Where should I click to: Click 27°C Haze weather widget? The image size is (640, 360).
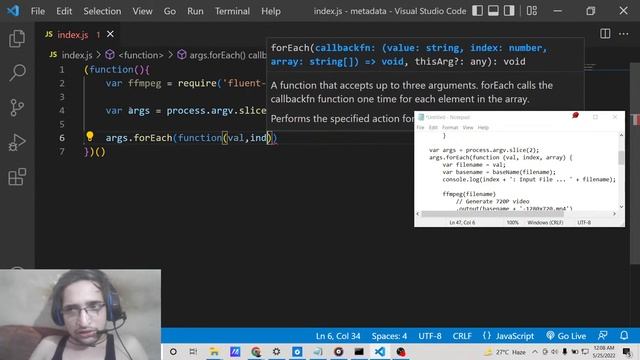coord(505,351)
